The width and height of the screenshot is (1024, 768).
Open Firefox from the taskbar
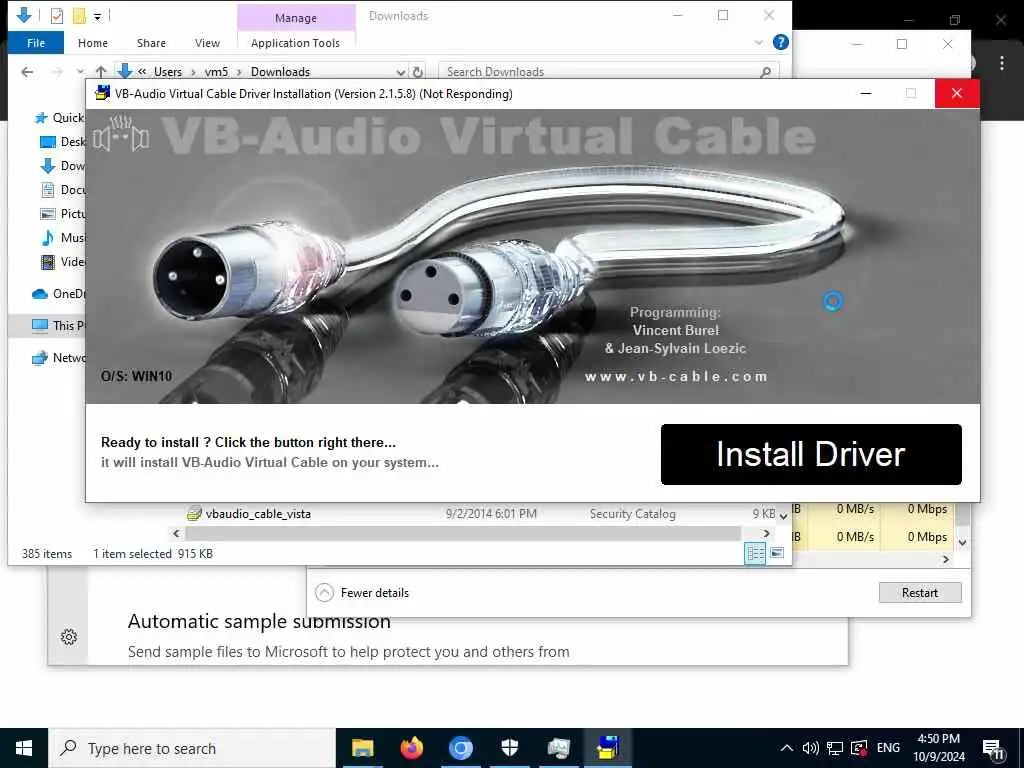click(x=411, y=748)
